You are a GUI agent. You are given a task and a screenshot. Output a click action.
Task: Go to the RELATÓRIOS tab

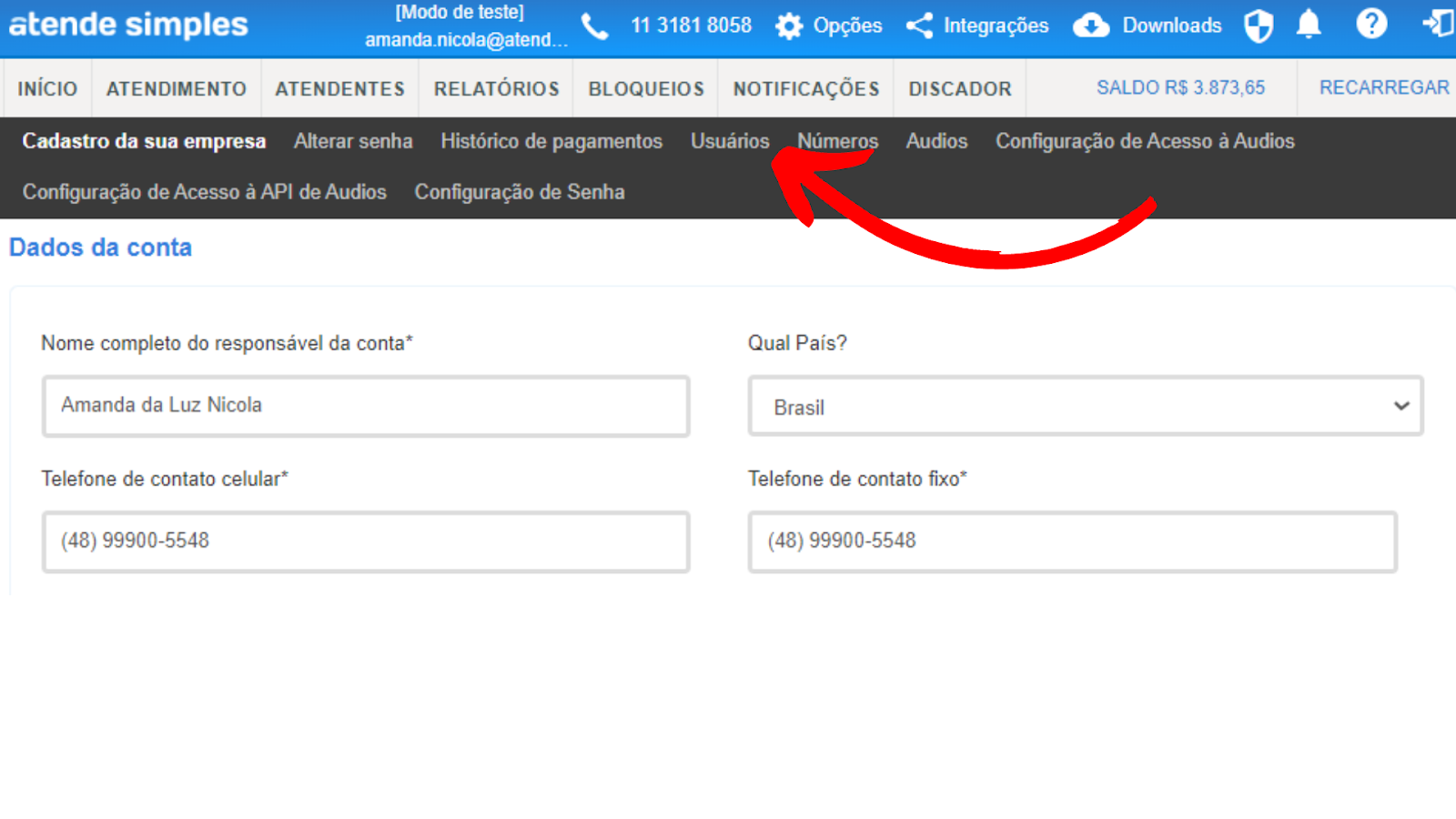496,89
